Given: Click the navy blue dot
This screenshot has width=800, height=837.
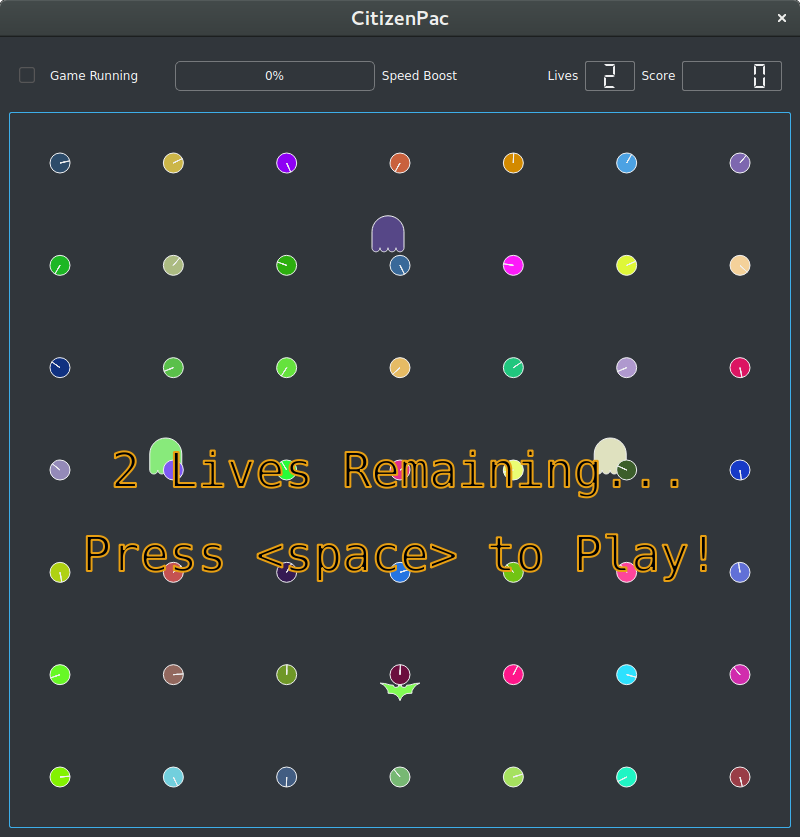Looking at the screenshot, I should (60, 368).
